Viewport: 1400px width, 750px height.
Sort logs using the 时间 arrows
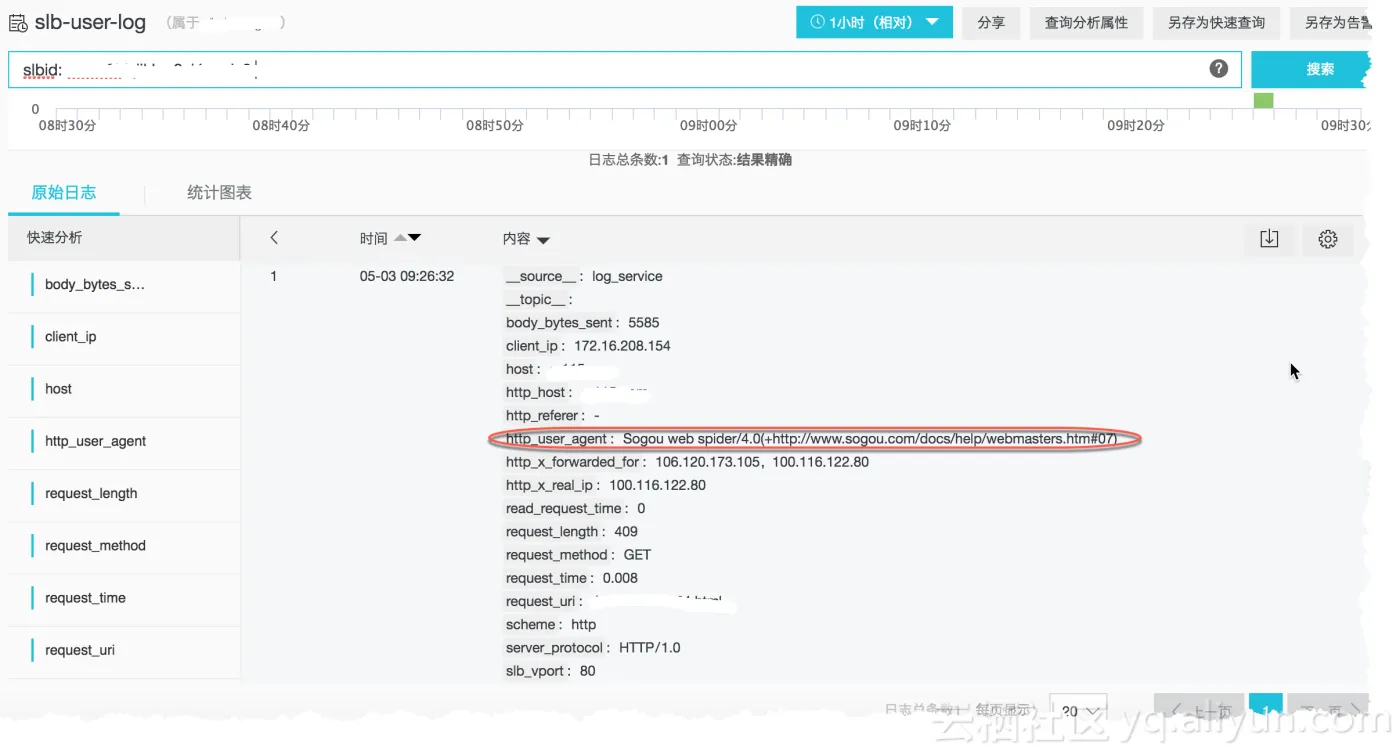pos(408,238)
